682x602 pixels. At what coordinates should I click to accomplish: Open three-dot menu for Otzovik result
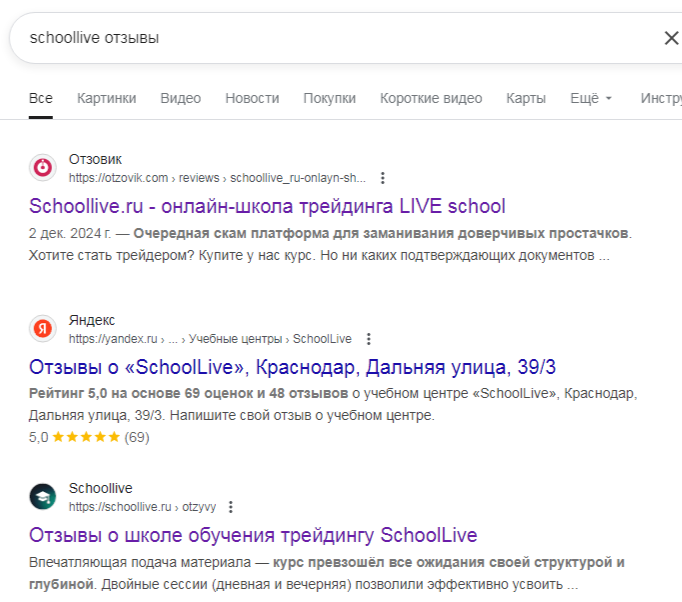pyautogui.click(x=382, y=178)
